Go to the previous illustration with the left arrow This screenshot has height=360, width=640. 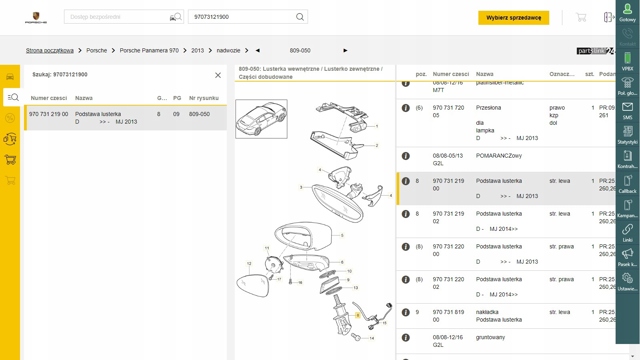[258, 51]
